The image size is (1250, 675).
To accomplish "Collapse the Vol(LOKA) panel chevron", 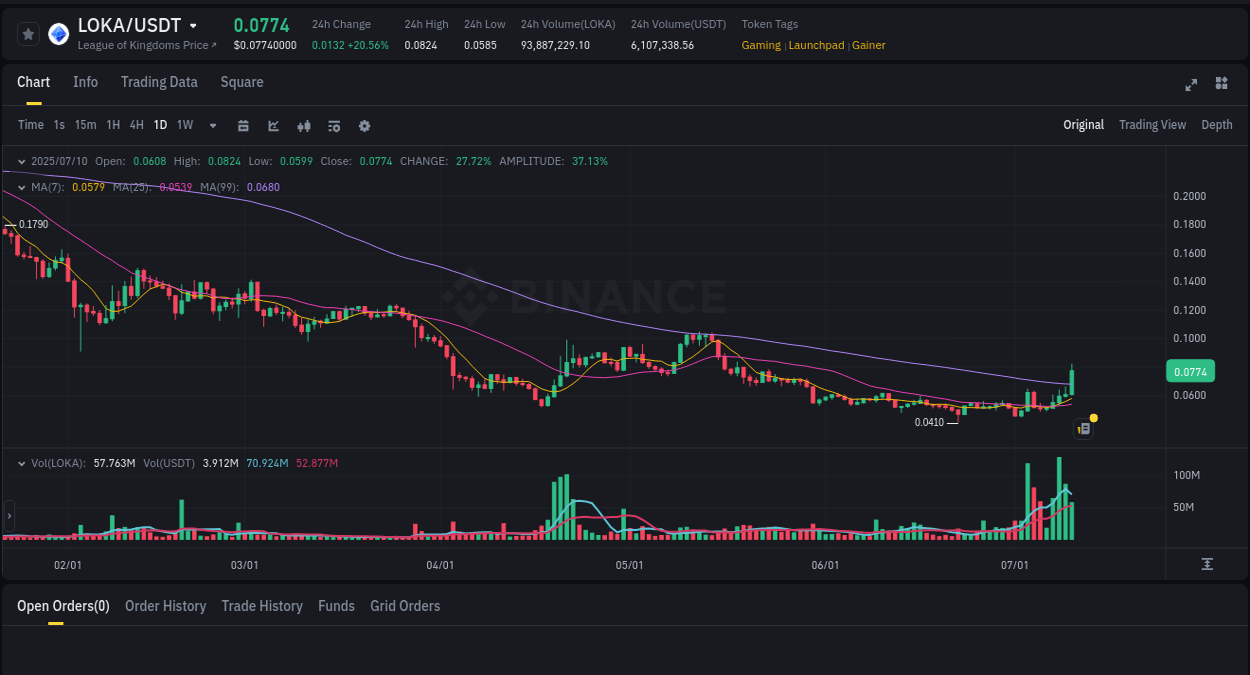I will click(x=22, y=463).
